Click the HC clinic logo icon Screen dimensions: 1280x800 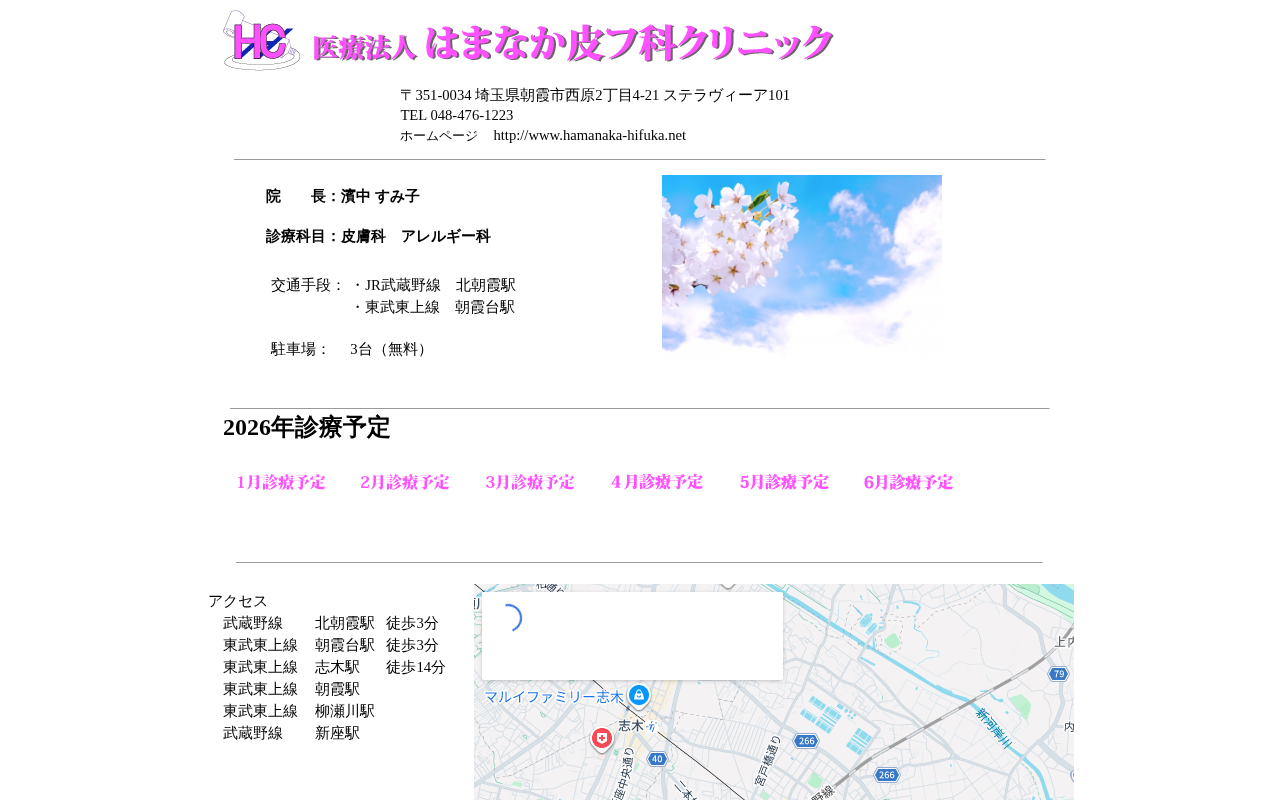[261, 41]
